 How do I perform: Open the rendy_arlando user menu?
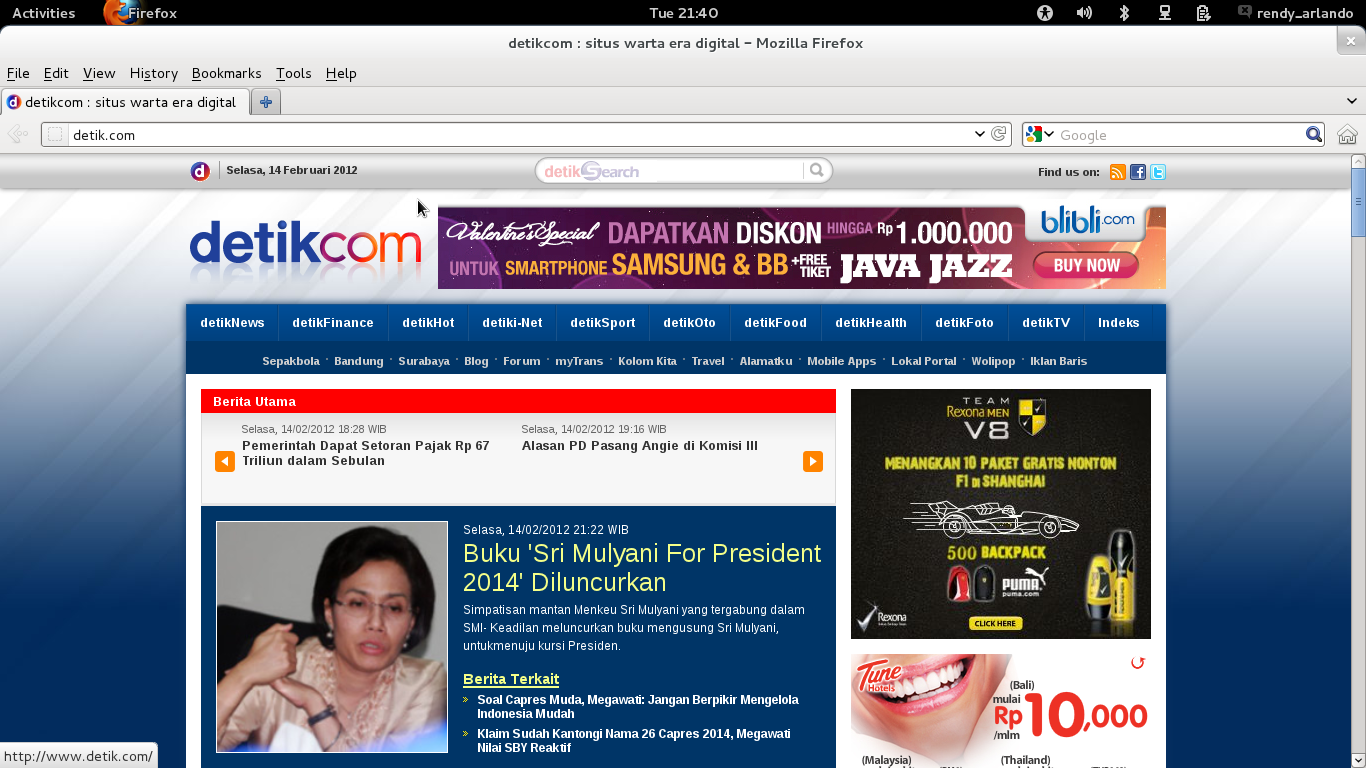coord(1295,13)
